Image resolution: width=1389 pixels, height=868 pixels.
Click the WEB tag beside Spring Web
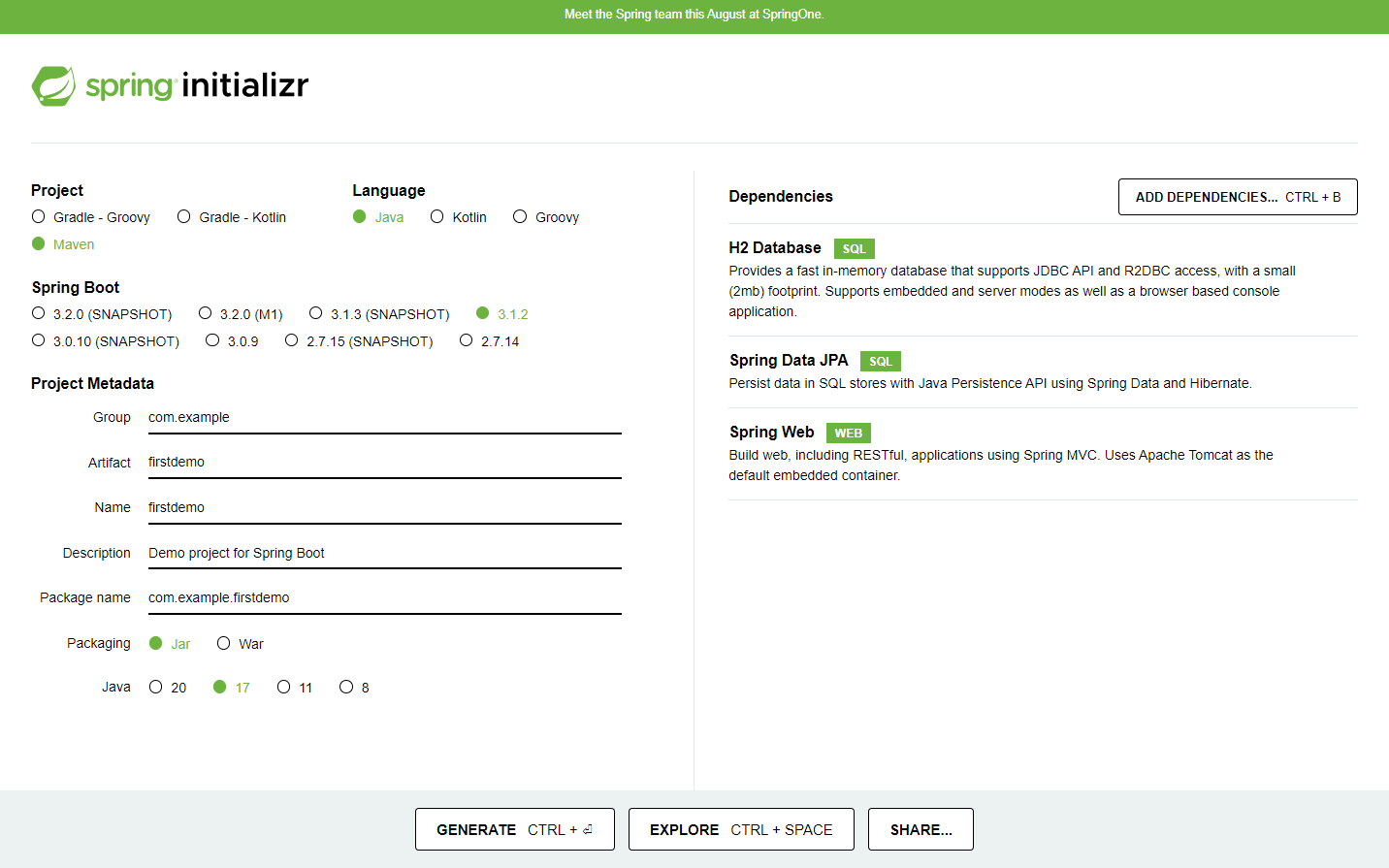point(849,434)
